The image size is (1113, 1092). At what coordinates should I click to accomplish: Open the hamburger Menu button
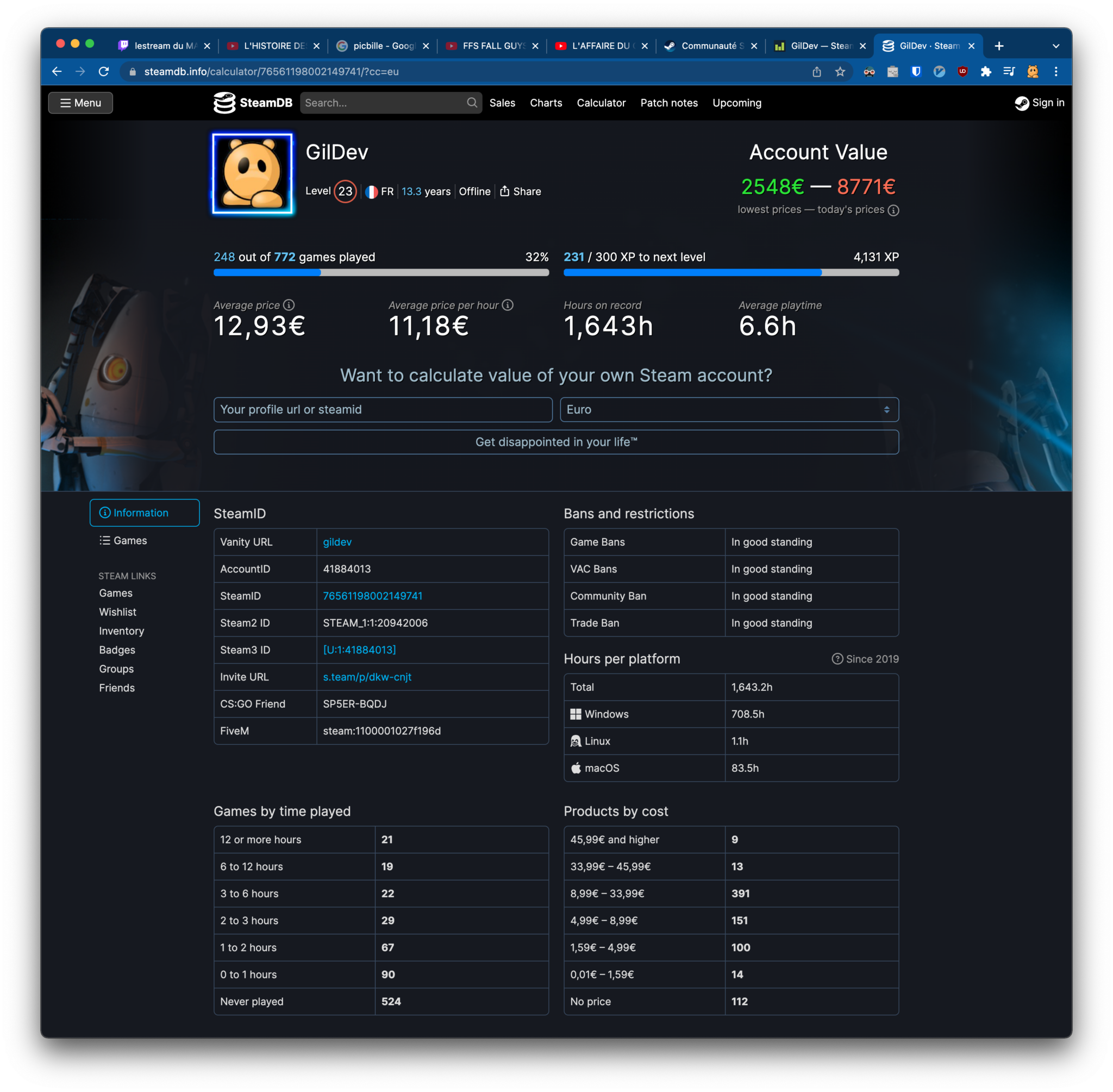coord(81,103)
